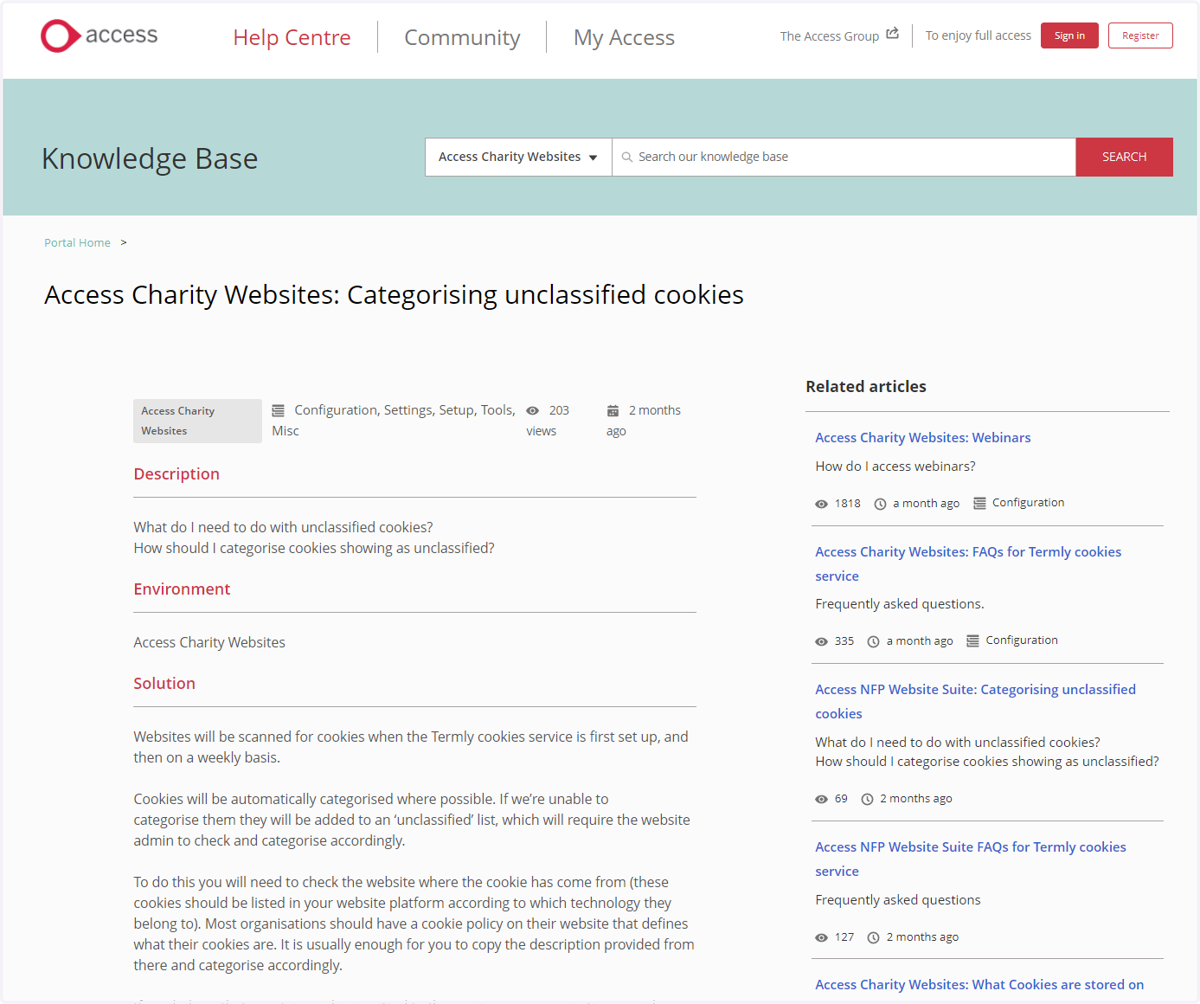Click the eye icon beside 1818 views
1200x1004 pixels.
(822, 504)
